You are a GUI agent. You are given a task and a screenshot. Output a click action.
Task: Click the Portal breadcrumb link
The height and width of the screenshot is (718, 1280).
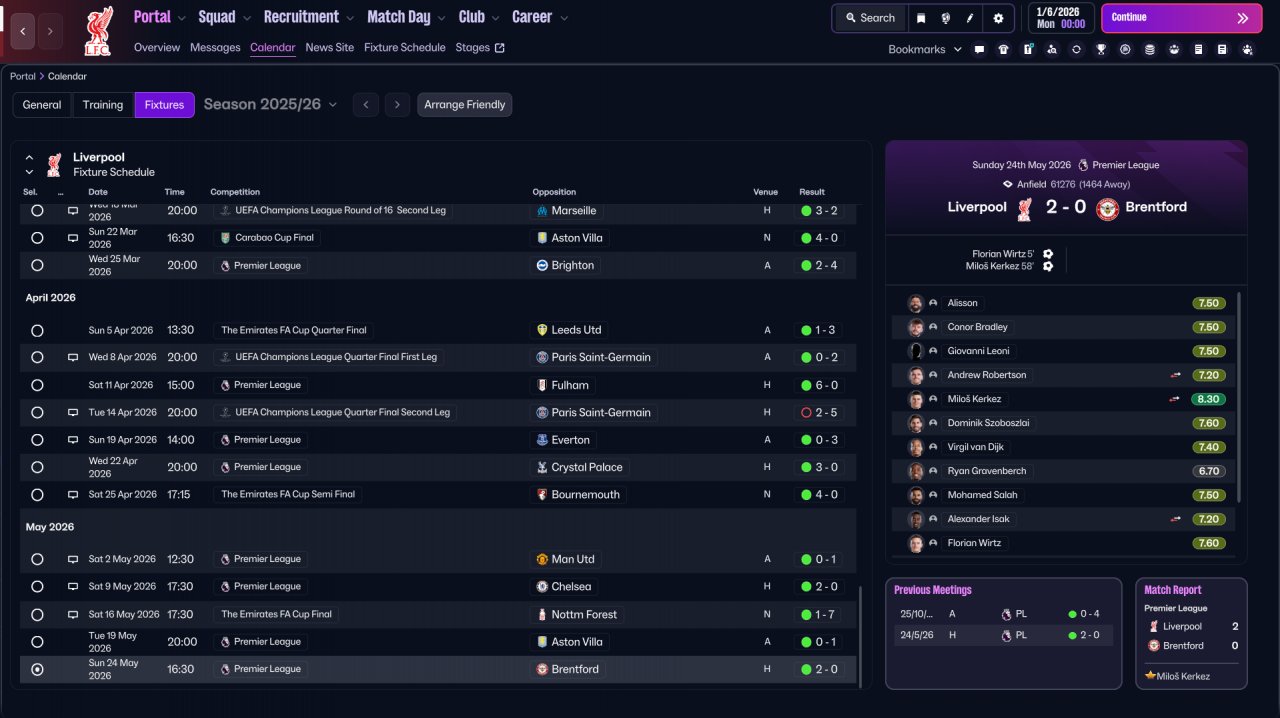coord(23,76)
